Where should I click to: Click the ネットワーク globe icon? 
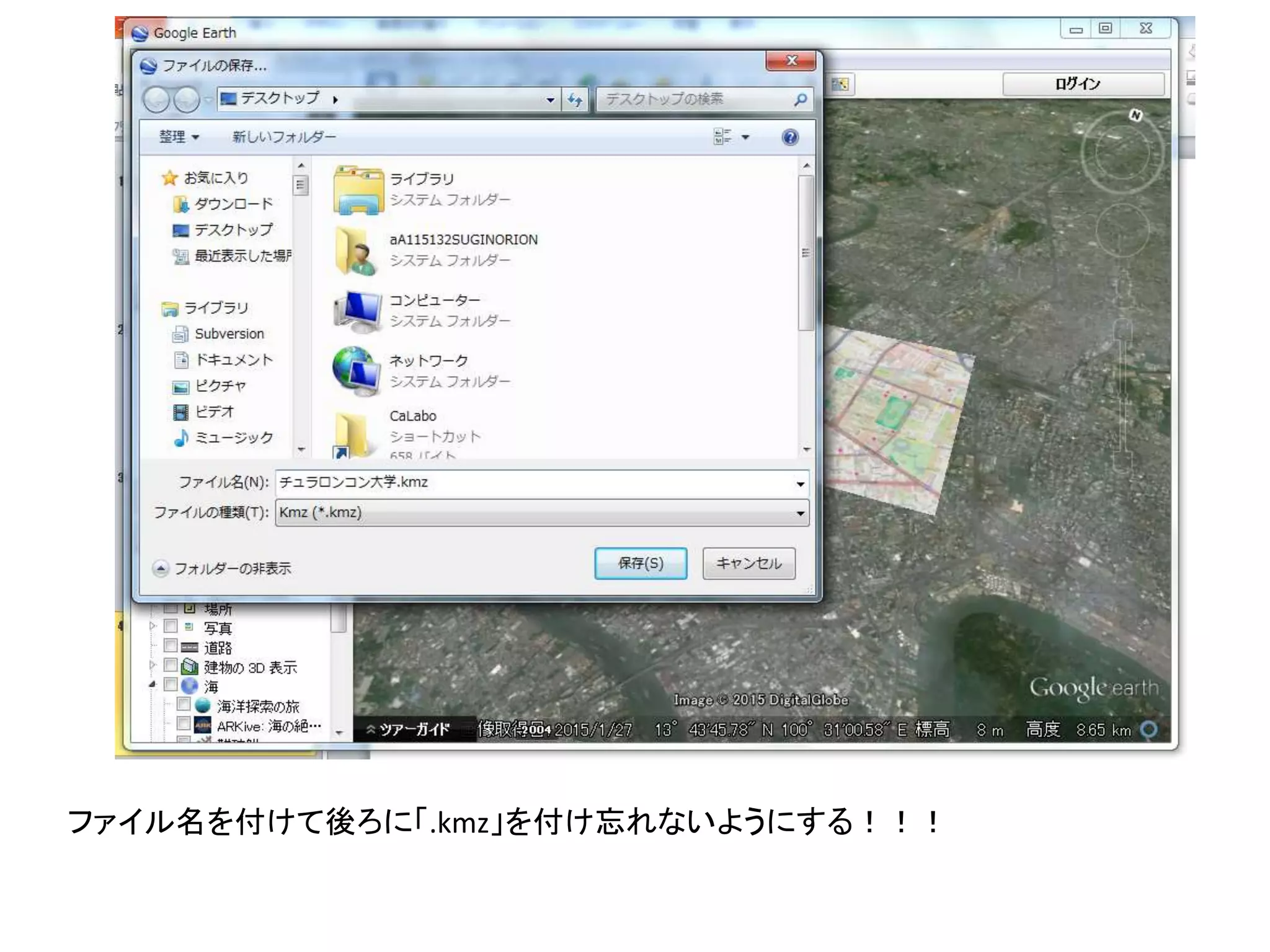click(x=357, y=371)
